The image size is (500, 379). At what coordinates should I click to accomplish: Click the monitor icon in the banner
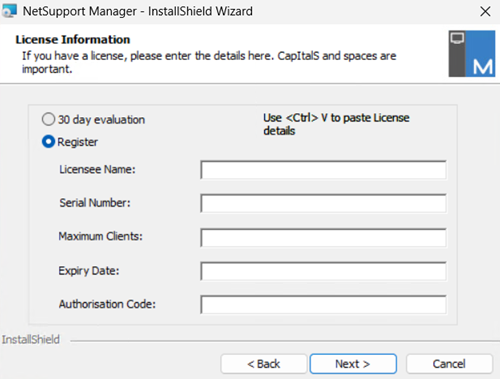[457, 38]
